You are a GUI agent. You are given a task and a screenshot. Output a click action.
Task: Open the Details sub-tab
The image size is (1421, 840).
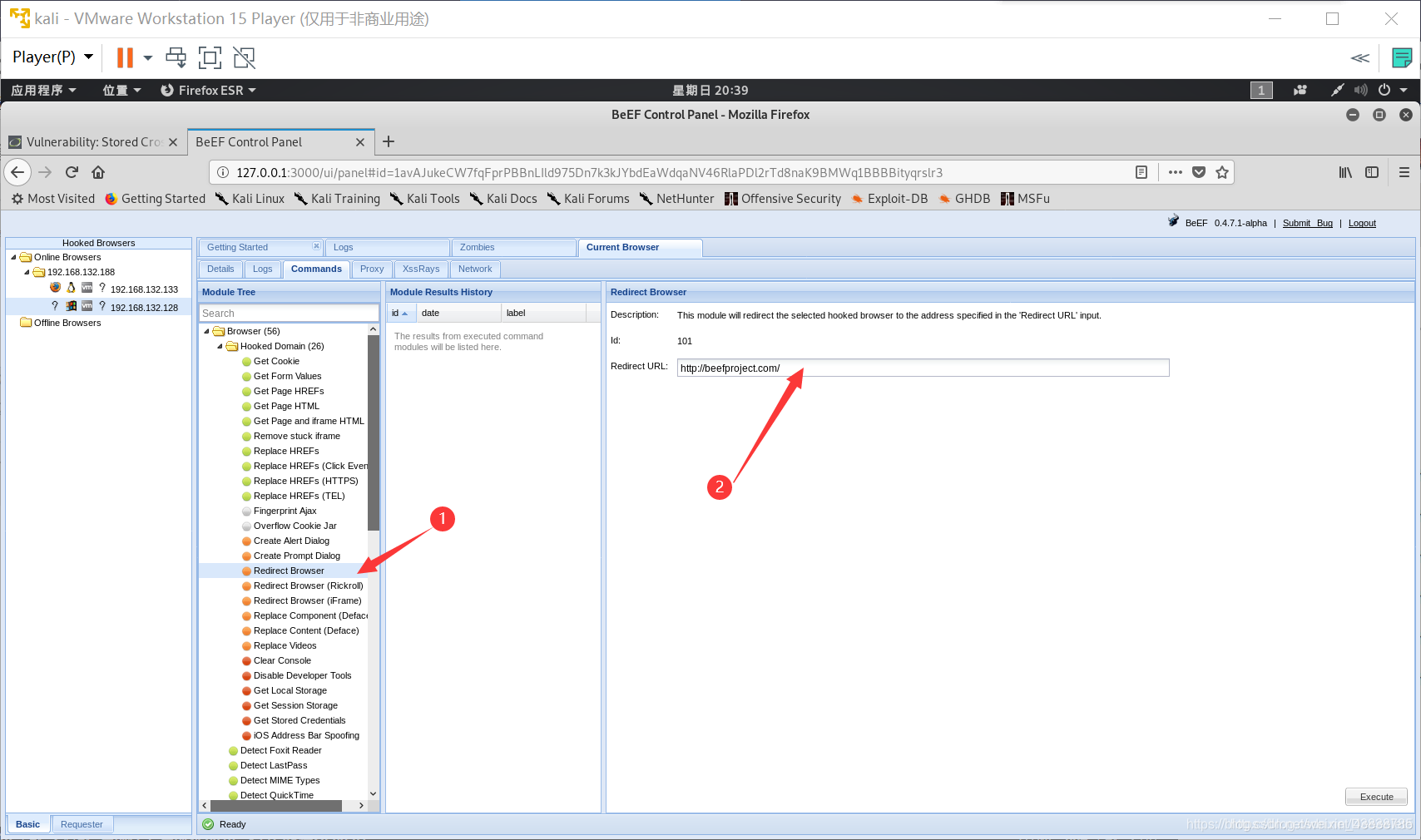pyautogui.click(x=220, y=269)
